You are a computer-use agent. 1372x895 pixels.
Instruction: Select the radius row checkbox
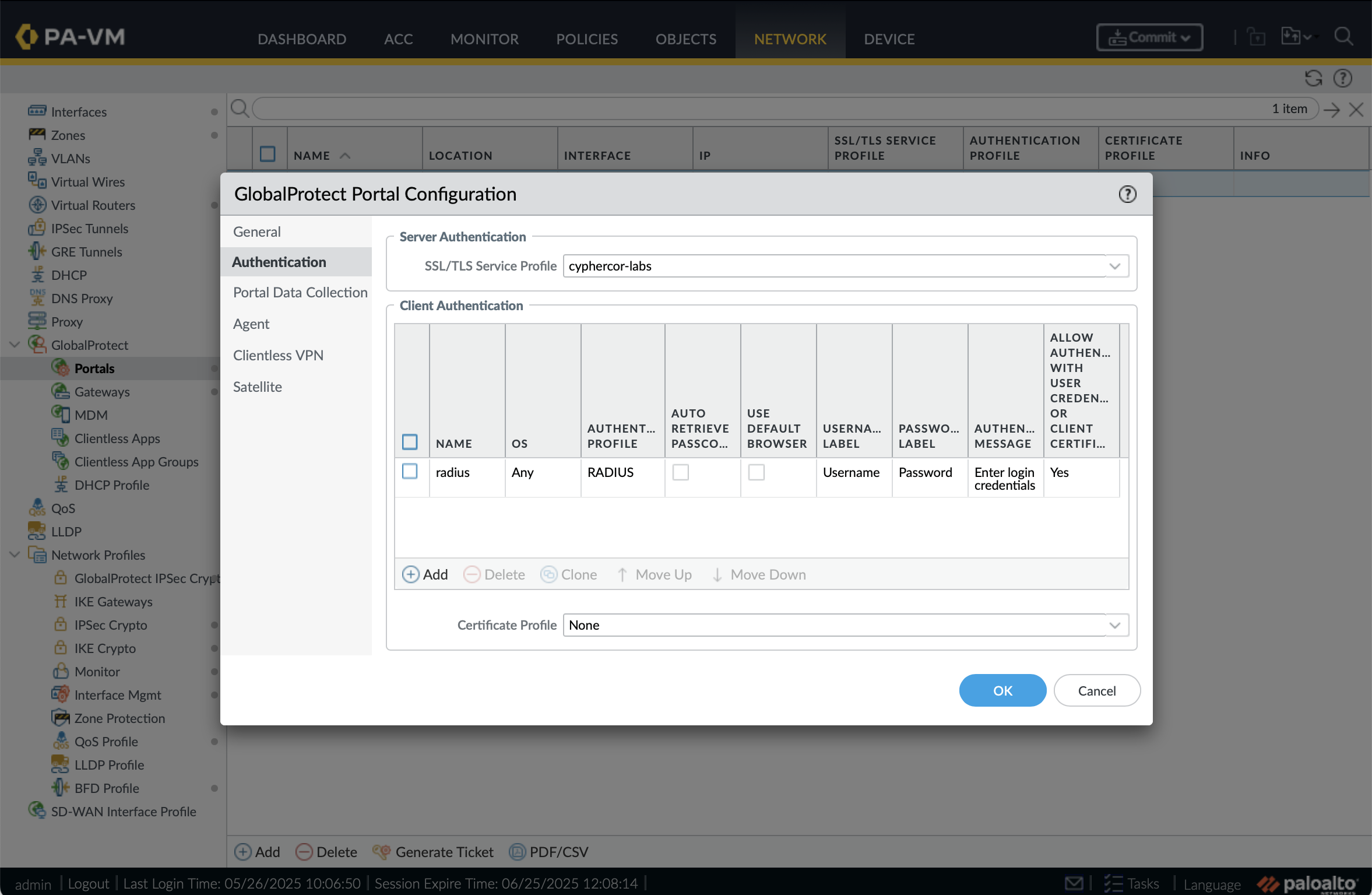[410, 471]
